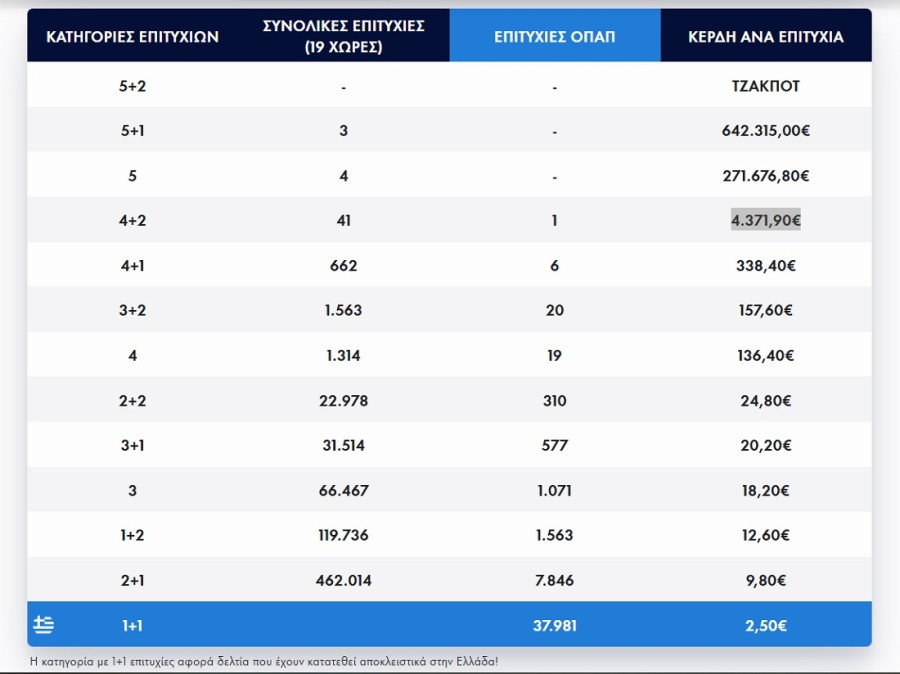Click the 338,40€ prize value
900x674 pixels.
pos(765,266)
